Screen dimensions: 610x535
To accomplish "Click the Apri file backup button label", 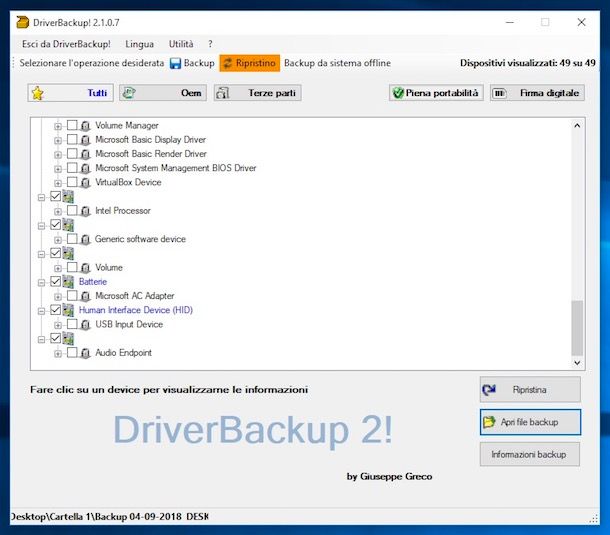I will point(529,422).
